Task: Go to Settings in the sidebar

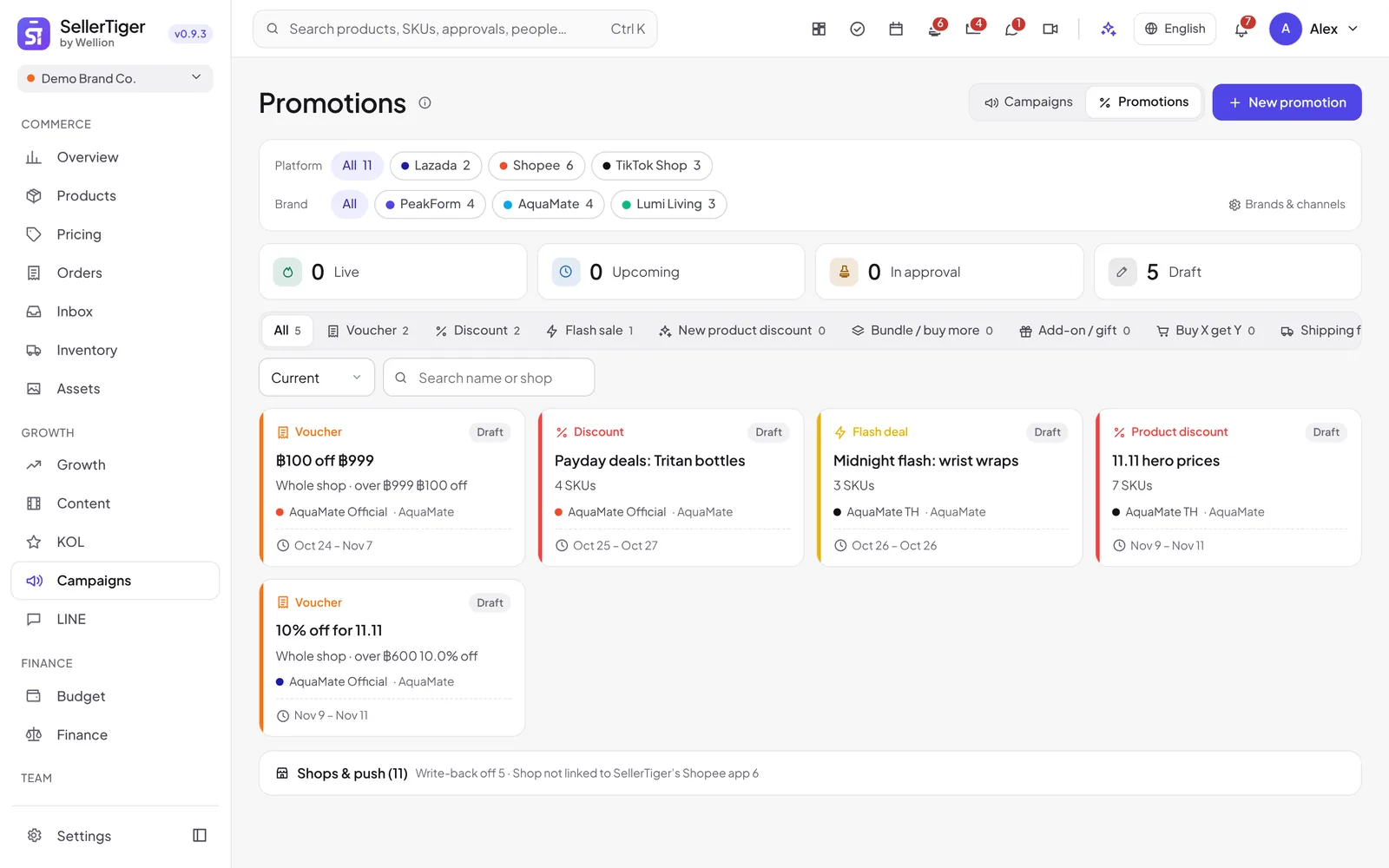Action: coord(84,836)
